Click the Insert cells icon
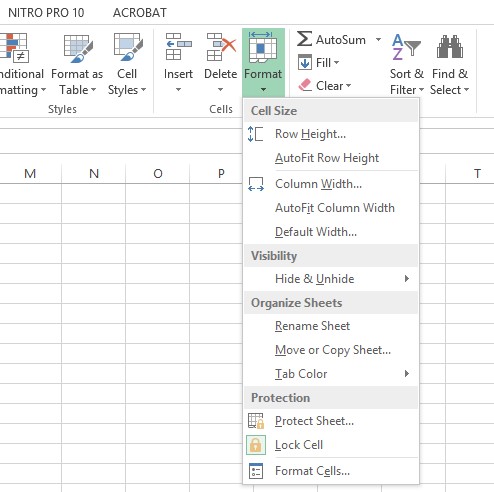Screen dimensions: 494x492 [178, 47]
